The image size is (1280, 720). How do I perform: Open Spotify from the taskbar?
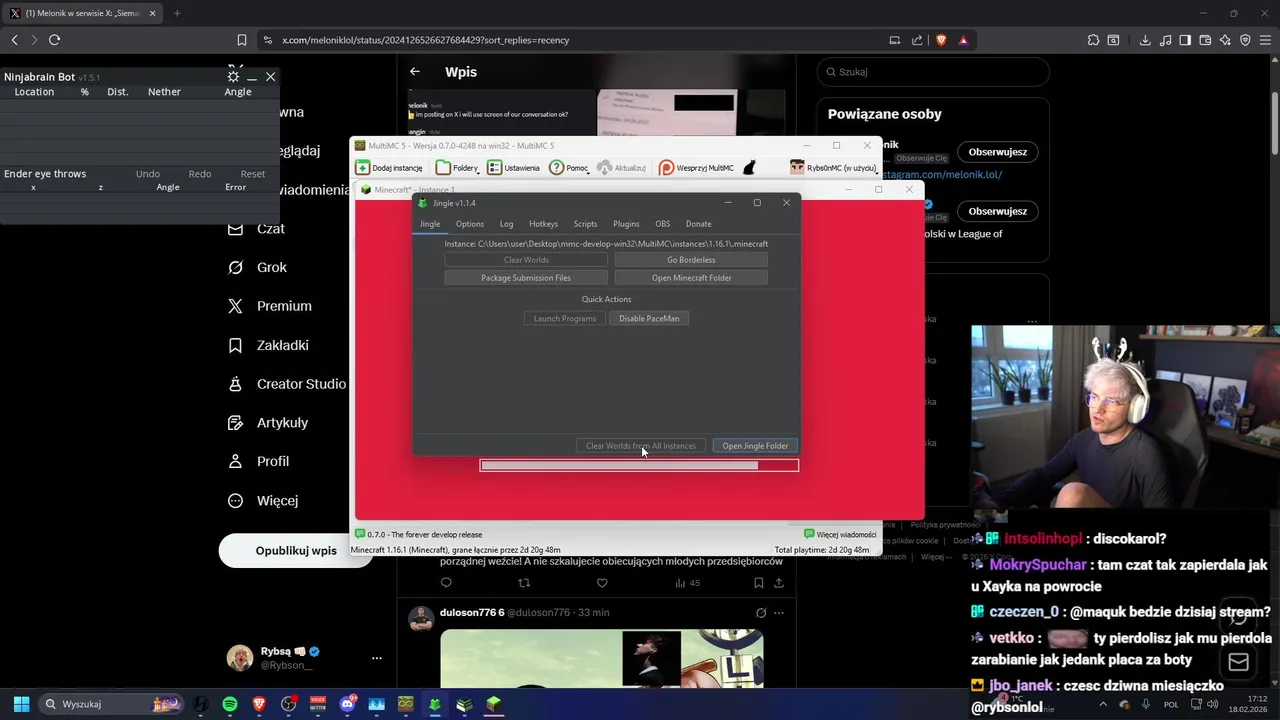coord(230,704)
